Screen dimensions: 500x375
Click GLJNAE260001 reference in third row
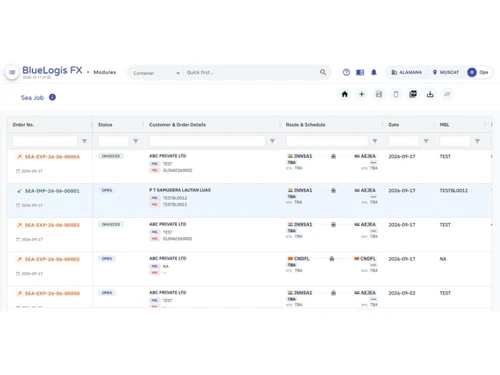(x=177, y=239)
